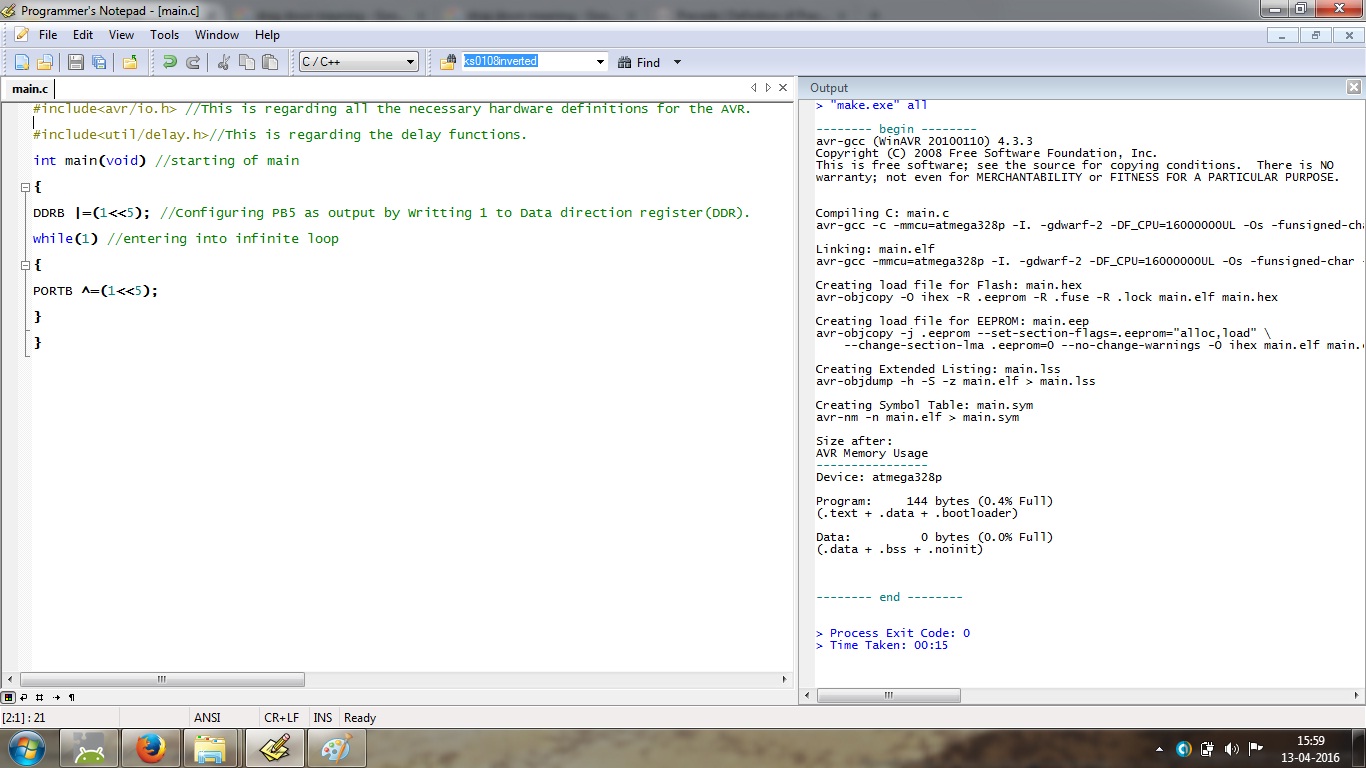Toggle syntax highlighting color icon in bottom bar
Image resolution: width=1366 pixels, height=768 pixels.
coord(9,697)
